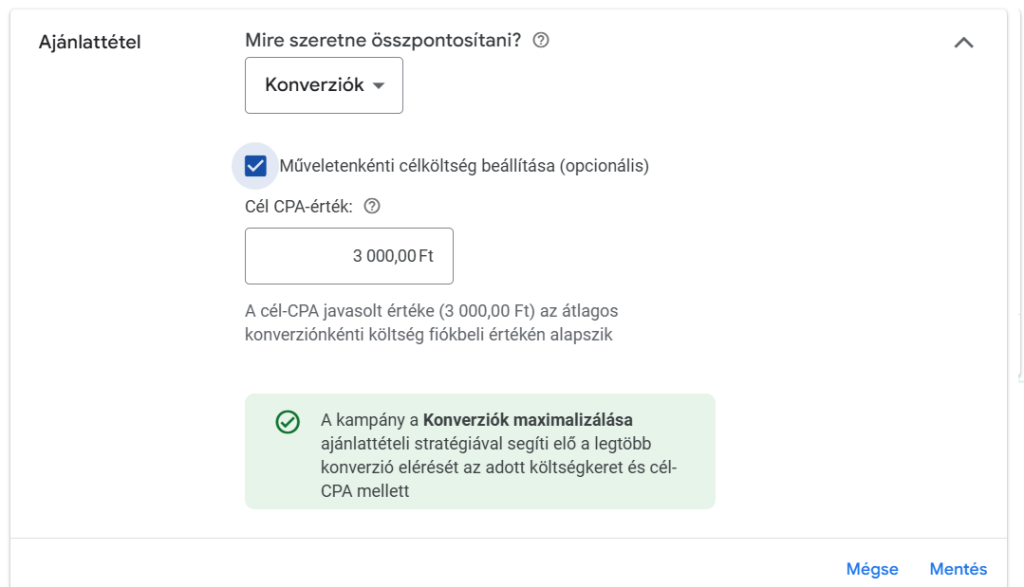Viewport: 1024px width, 587px height.
Task: Open the Konverziók dropdown
Action: (x=323, y=85)
